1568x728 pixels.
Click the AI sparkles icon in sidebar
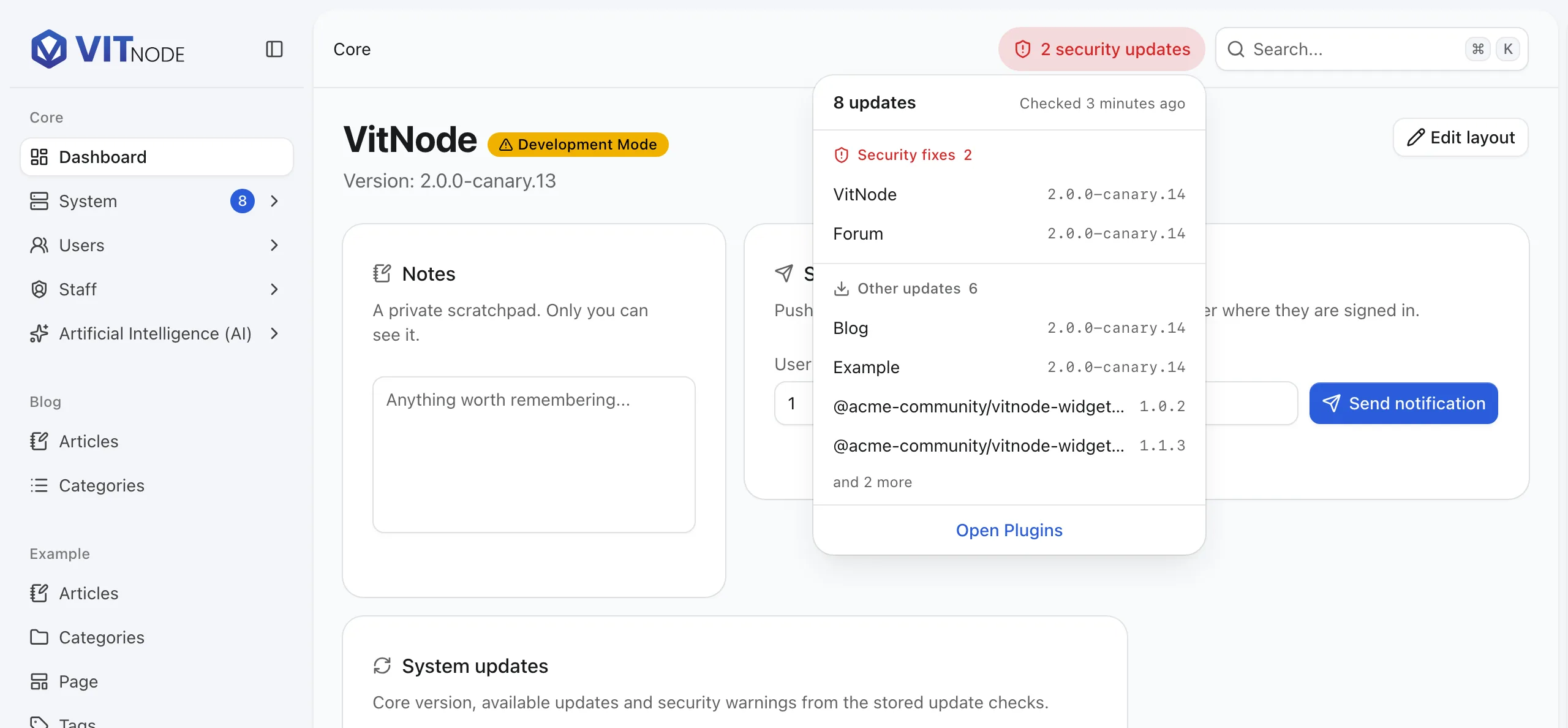click(39, 333)
